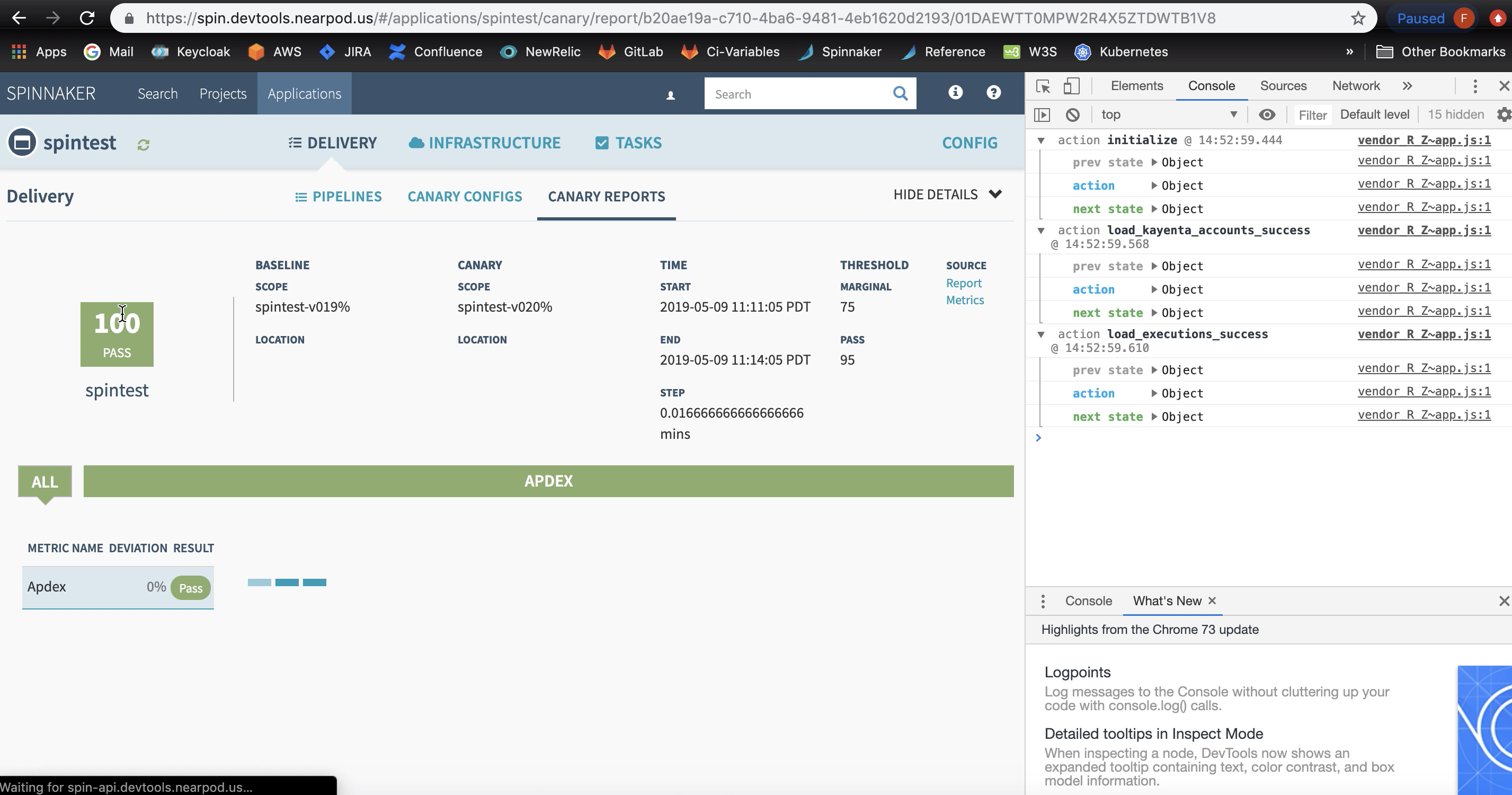Collapse the load_executions_success action
The image size is (1512, 795).
tap(1042, 334)
